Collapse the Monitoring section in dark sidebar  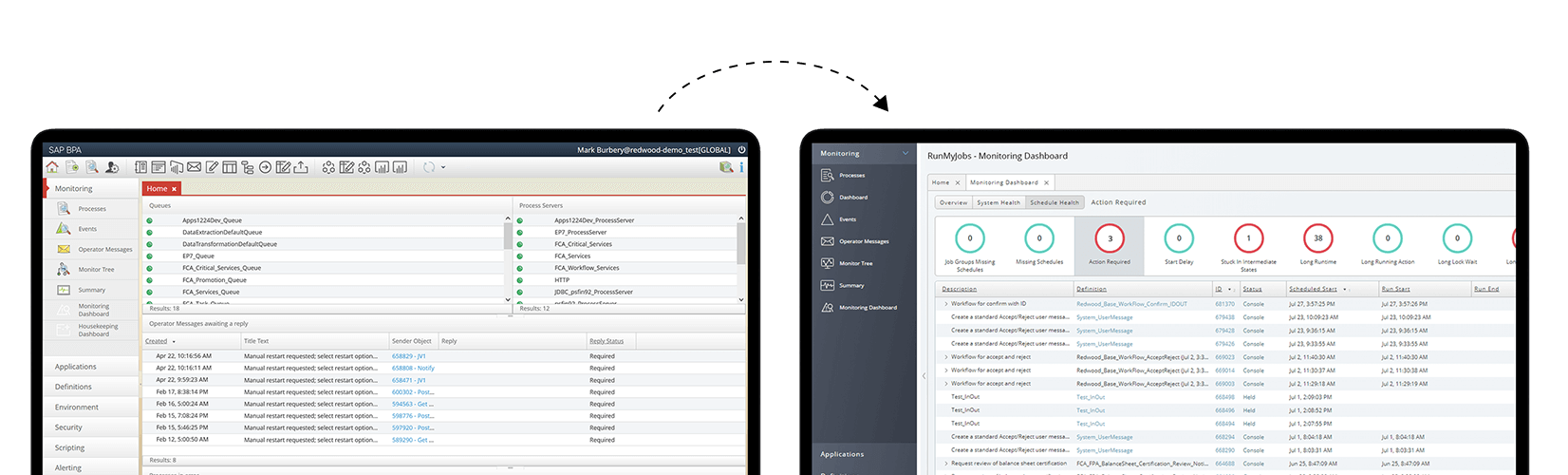point(905,153)
